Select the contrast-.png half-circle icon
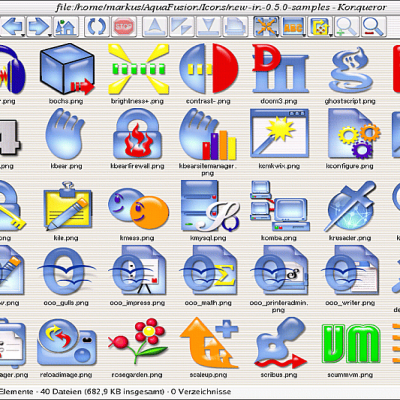 [209, 69]
